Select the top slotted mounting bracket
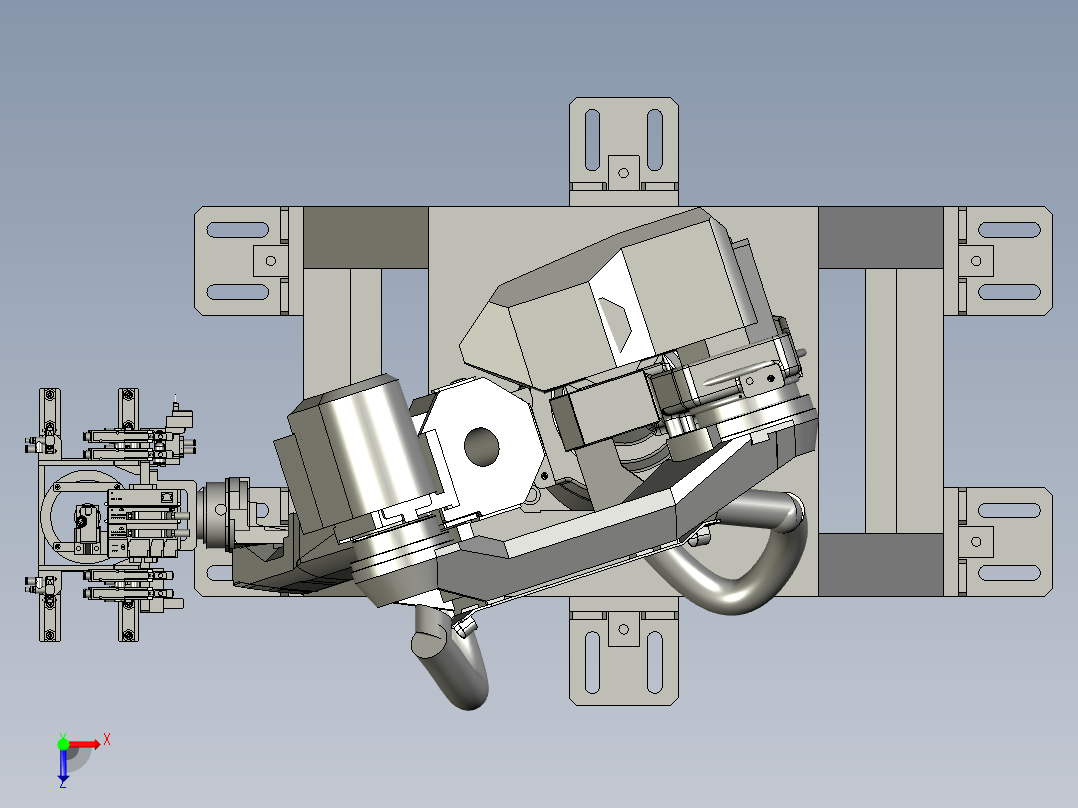This screenshot has height=808, width=1078. coord(624,151)
